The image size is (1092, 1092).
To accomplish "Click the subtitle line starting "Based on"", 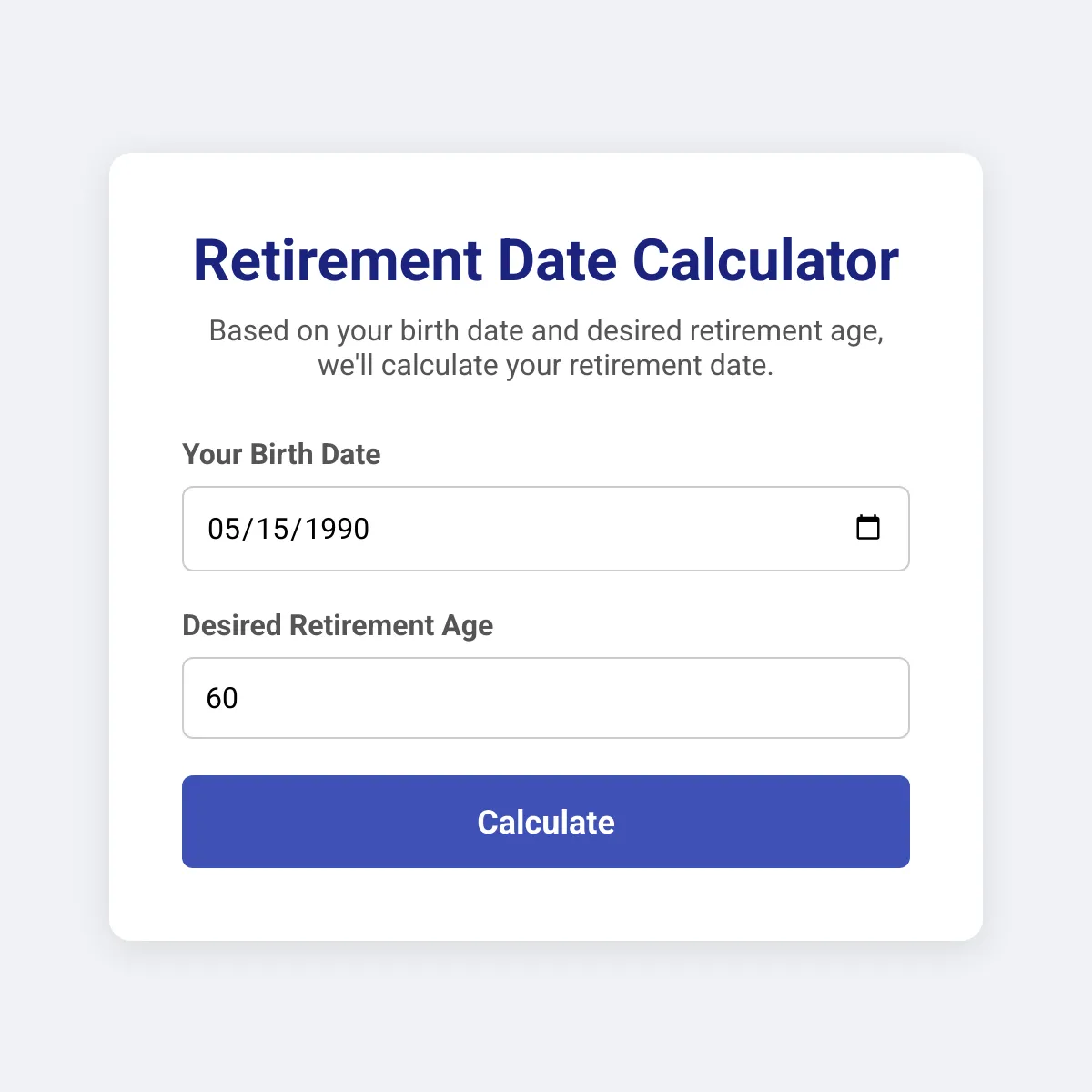I will tap(546, 330).
